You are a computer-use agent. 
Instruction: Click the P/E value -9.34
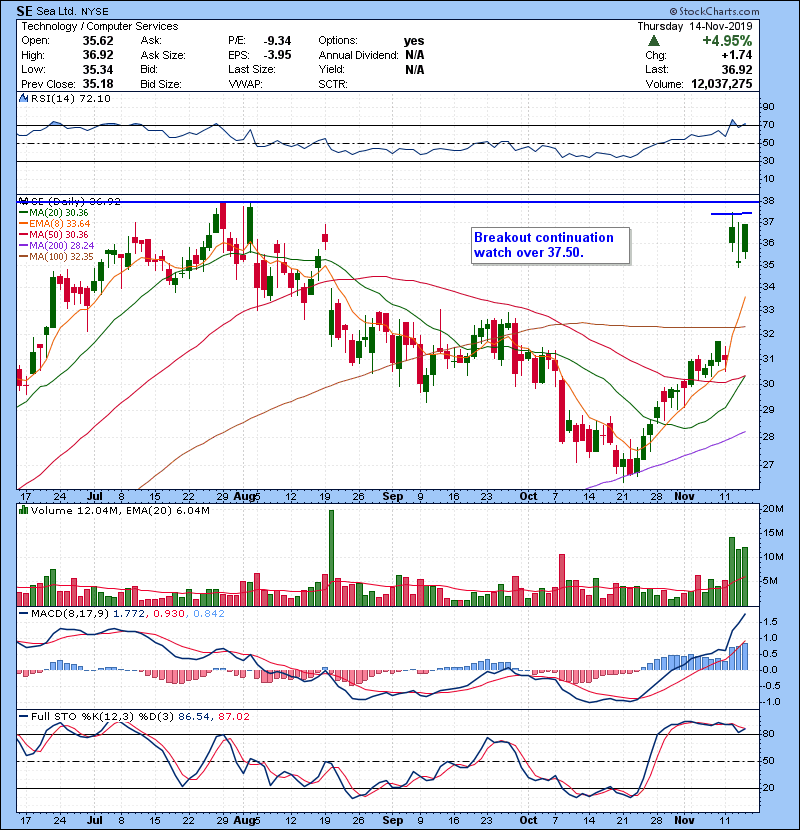tap(277, 41)
